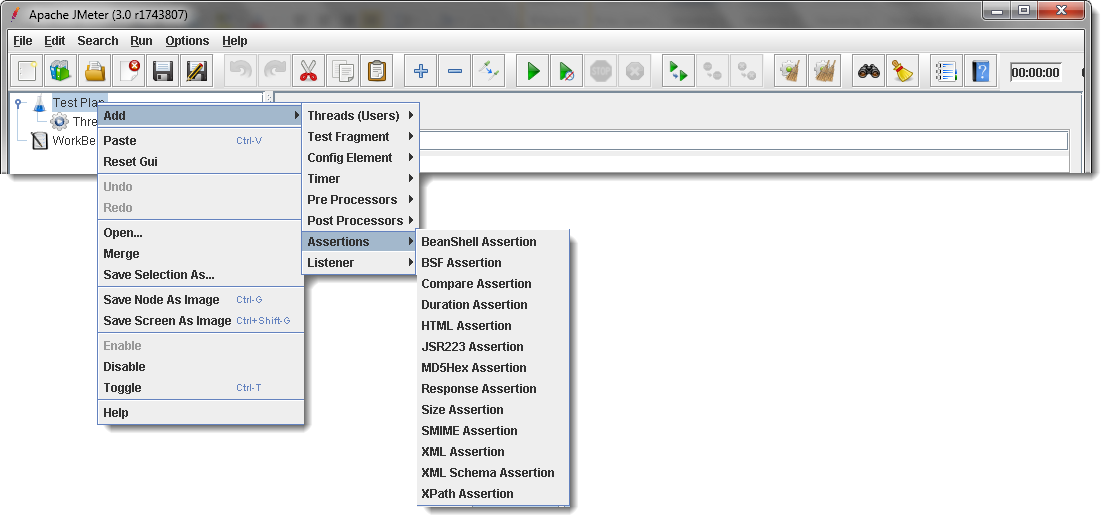1107x515 pixels.
Task: Open the Templates icon in toolbar
Action: 62,71
